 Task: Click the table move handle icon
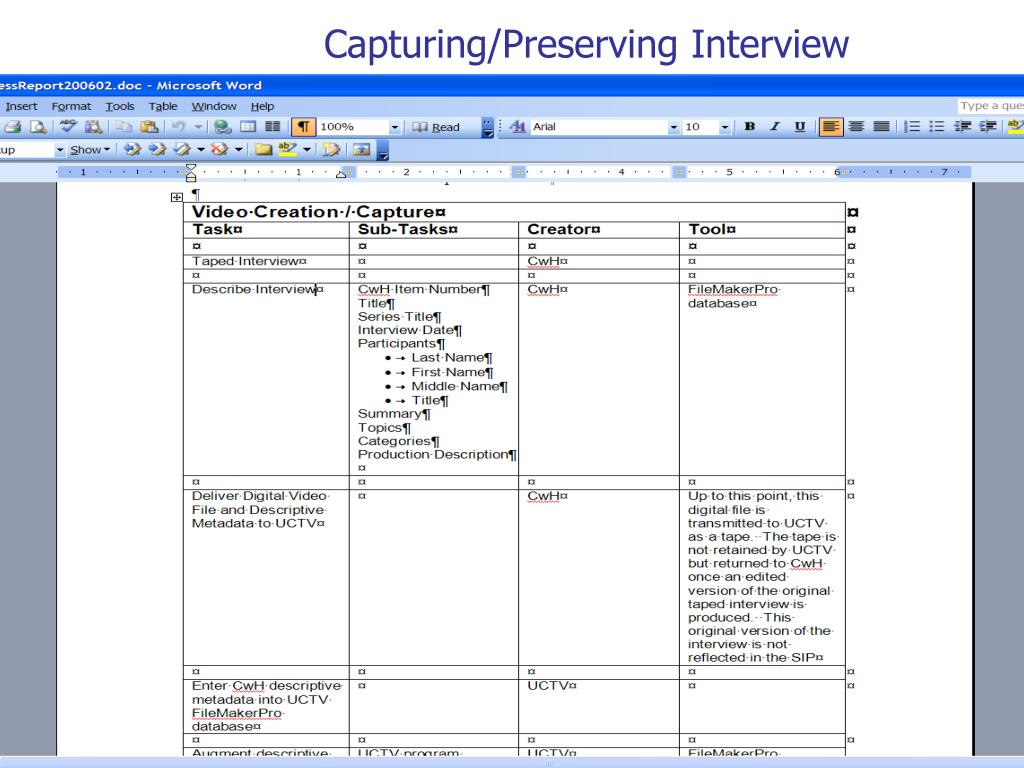point(176,197)
